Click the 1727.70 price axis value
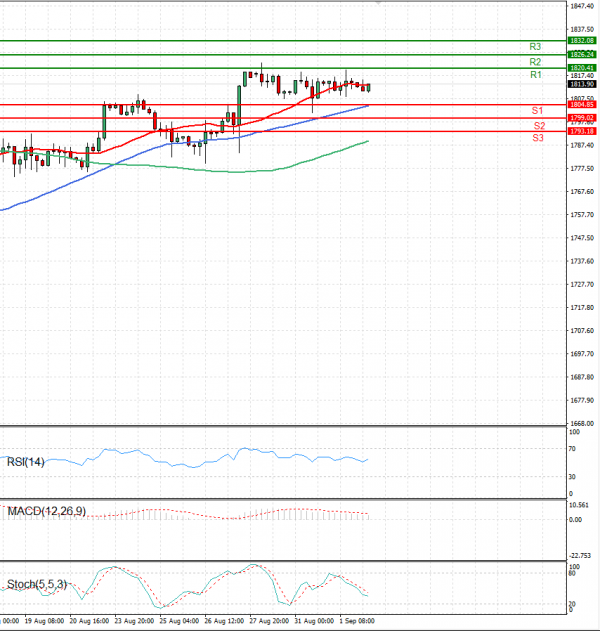The width and height of the screenshot is (600, 631). point(582,285)
